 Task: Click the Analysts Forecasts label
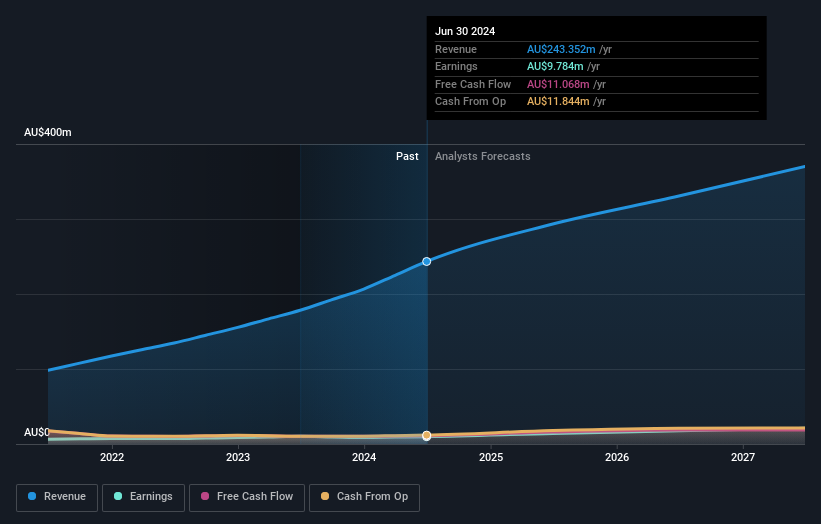[482, 156]
